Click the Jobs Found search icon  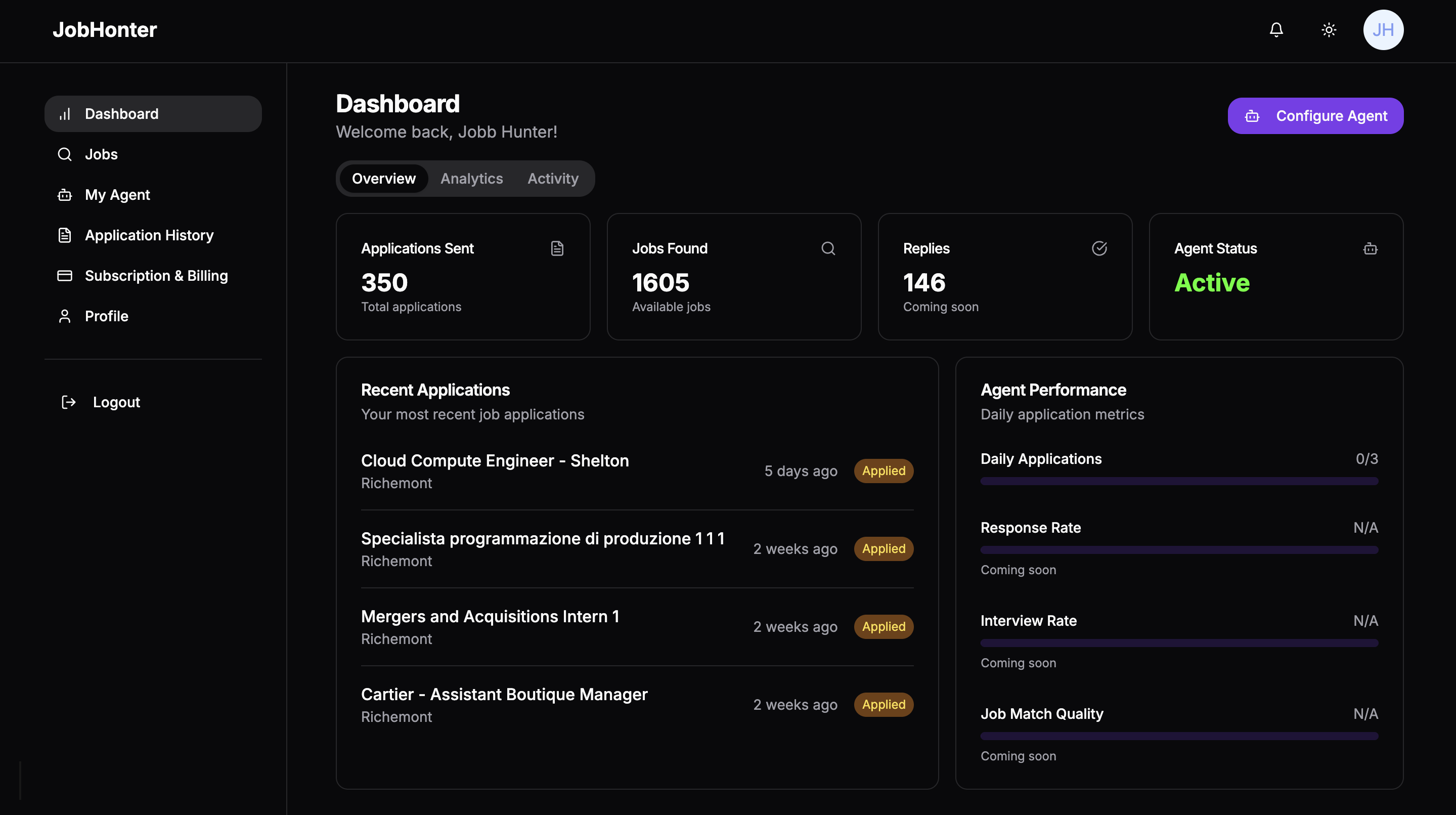pos(828,248)
